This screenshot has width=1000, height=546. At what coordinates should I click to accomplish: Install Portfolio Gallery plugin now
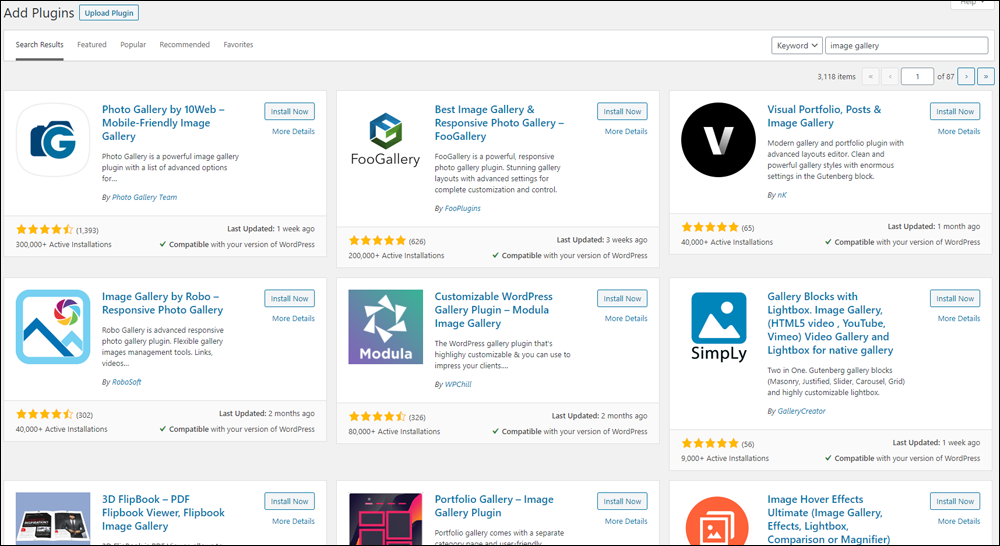click(622, 501)
